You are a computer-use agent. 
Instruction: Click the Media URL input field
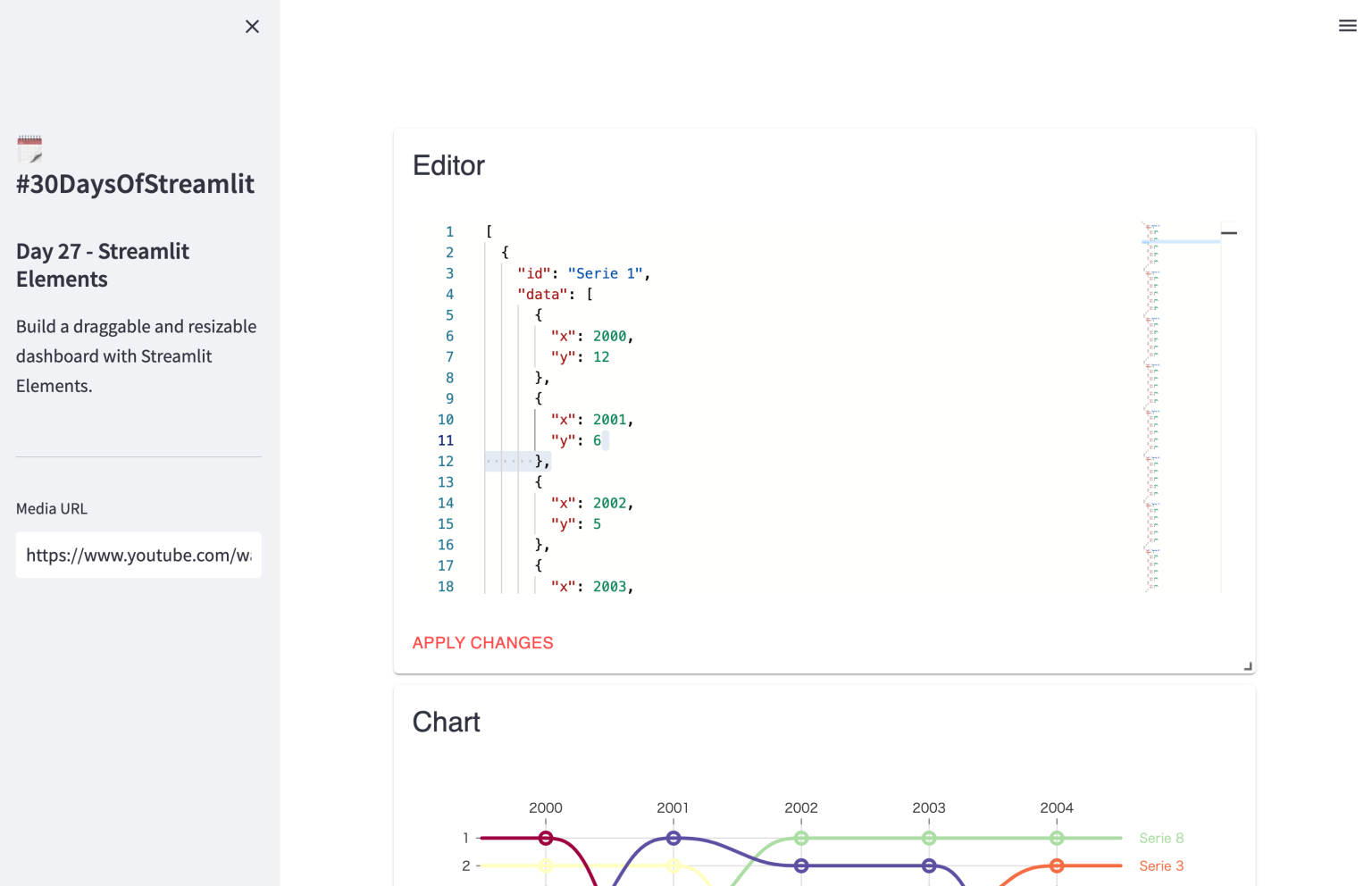(x=138, y=556)
